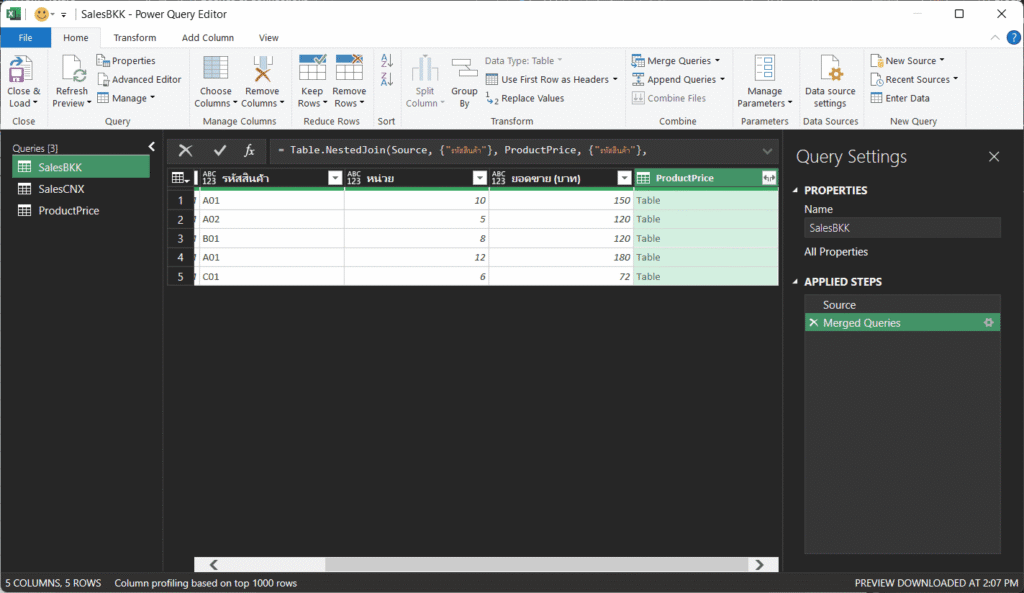Open the table menu icon at grid corner

(180, 178)
